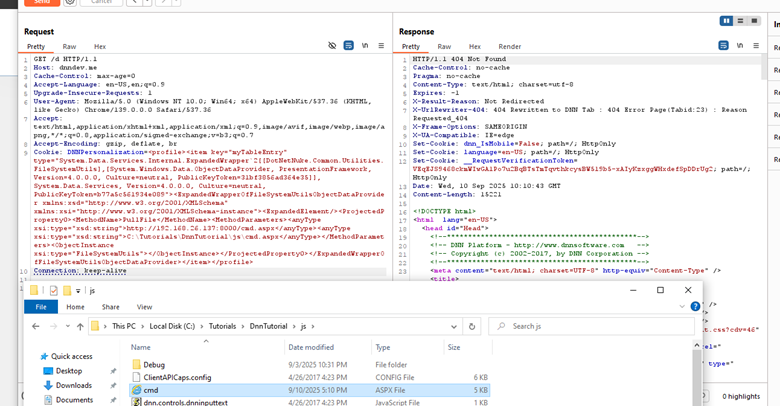Select the cmd ASPX file

(x=151, y=390)
